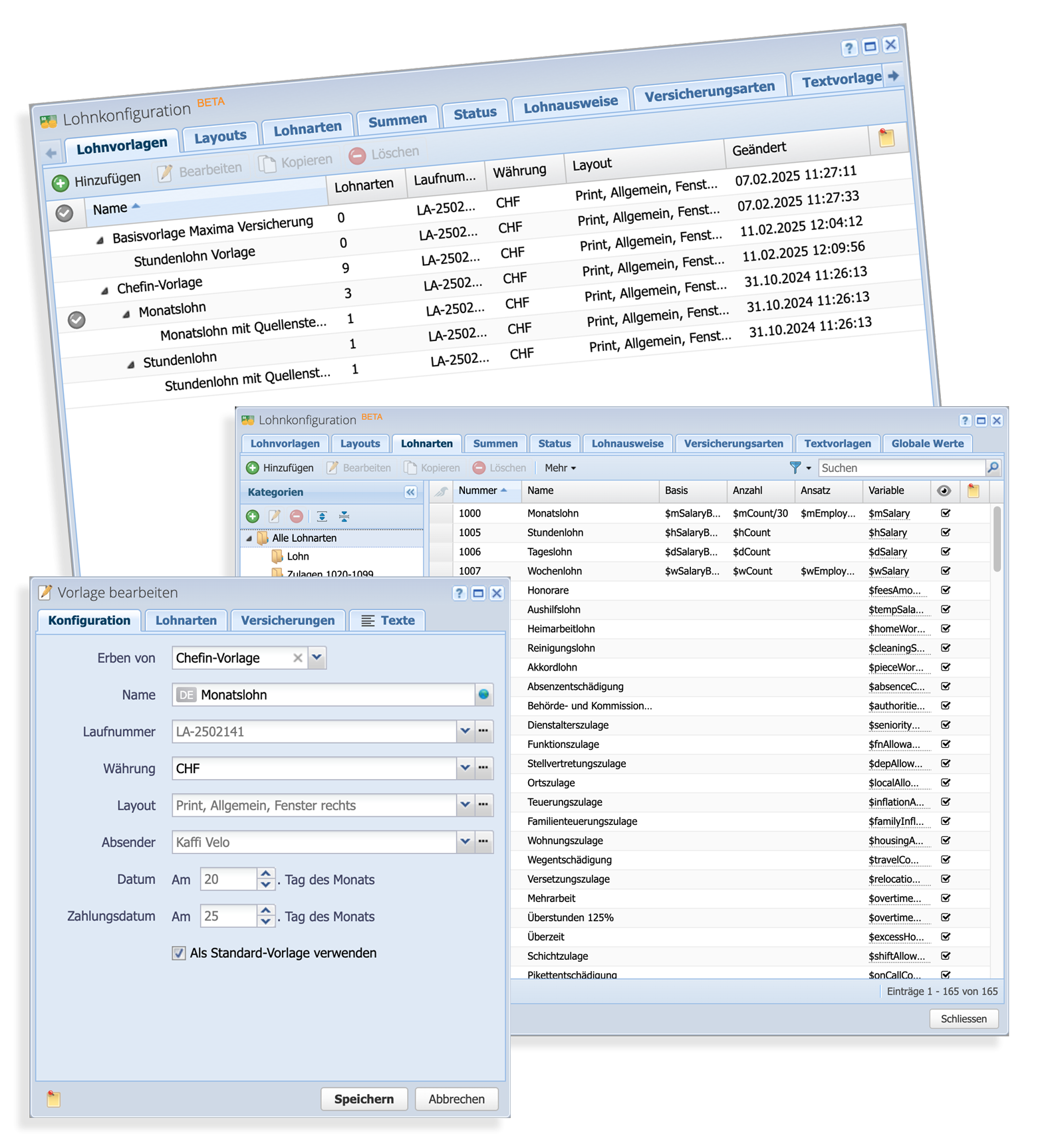Open the 'Erben von' dropdown arrow
The width and height of the screenshot is (1064, 1146).
pos(317,657)
